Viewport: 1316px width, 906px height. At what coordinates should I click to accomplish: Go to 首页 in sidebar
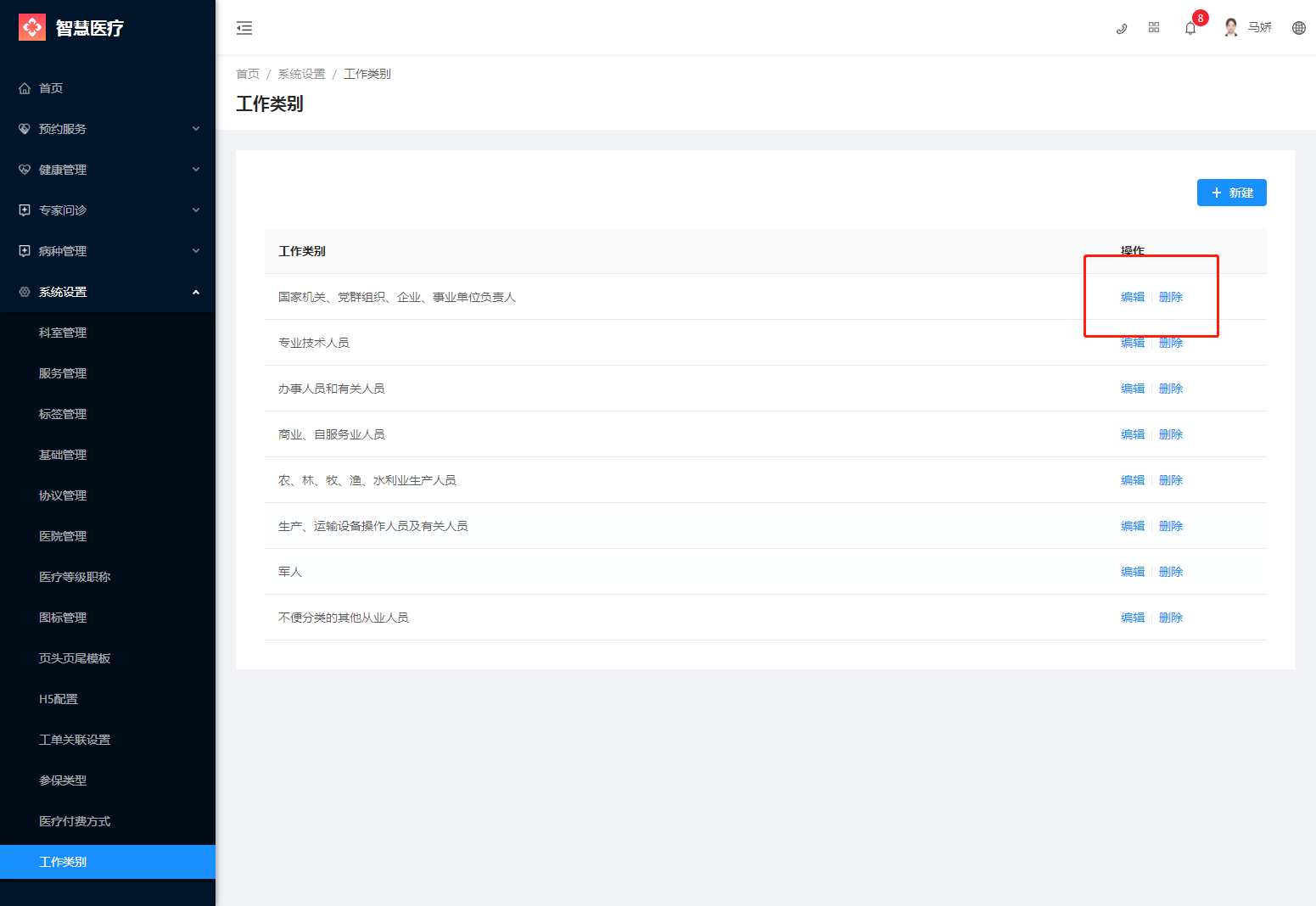[x=108, y=88]
